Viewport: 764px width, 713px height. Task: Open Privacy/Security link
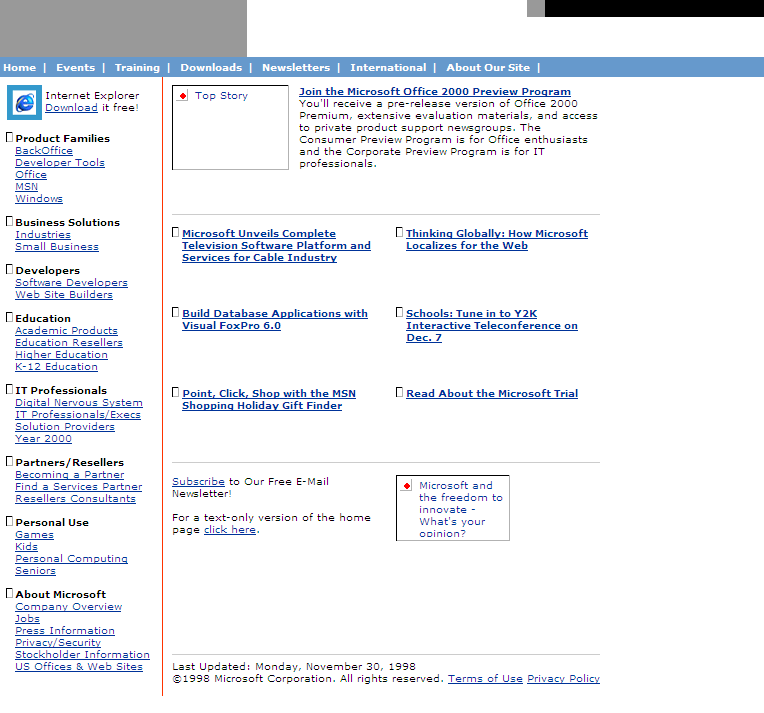[x=58, y=643]
